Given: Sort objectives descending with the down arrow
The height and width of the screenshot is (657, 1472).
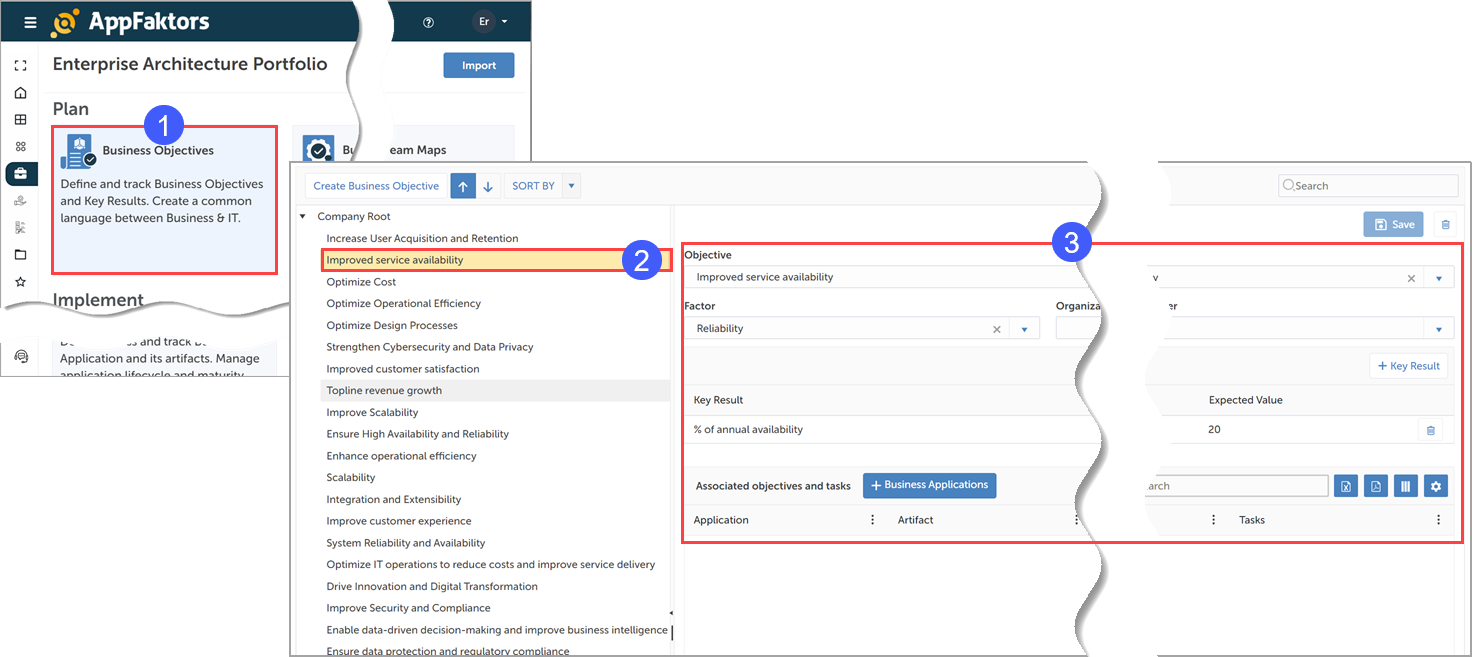Looking at the screenshot, I should coord(488,186).
